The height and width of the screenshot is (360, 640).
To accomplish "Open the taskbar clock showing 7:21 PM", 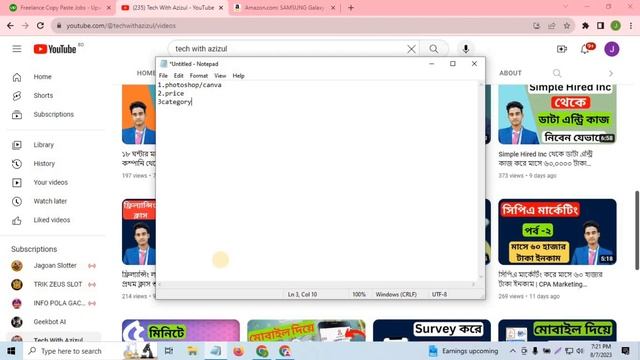I will click(600, 351).
